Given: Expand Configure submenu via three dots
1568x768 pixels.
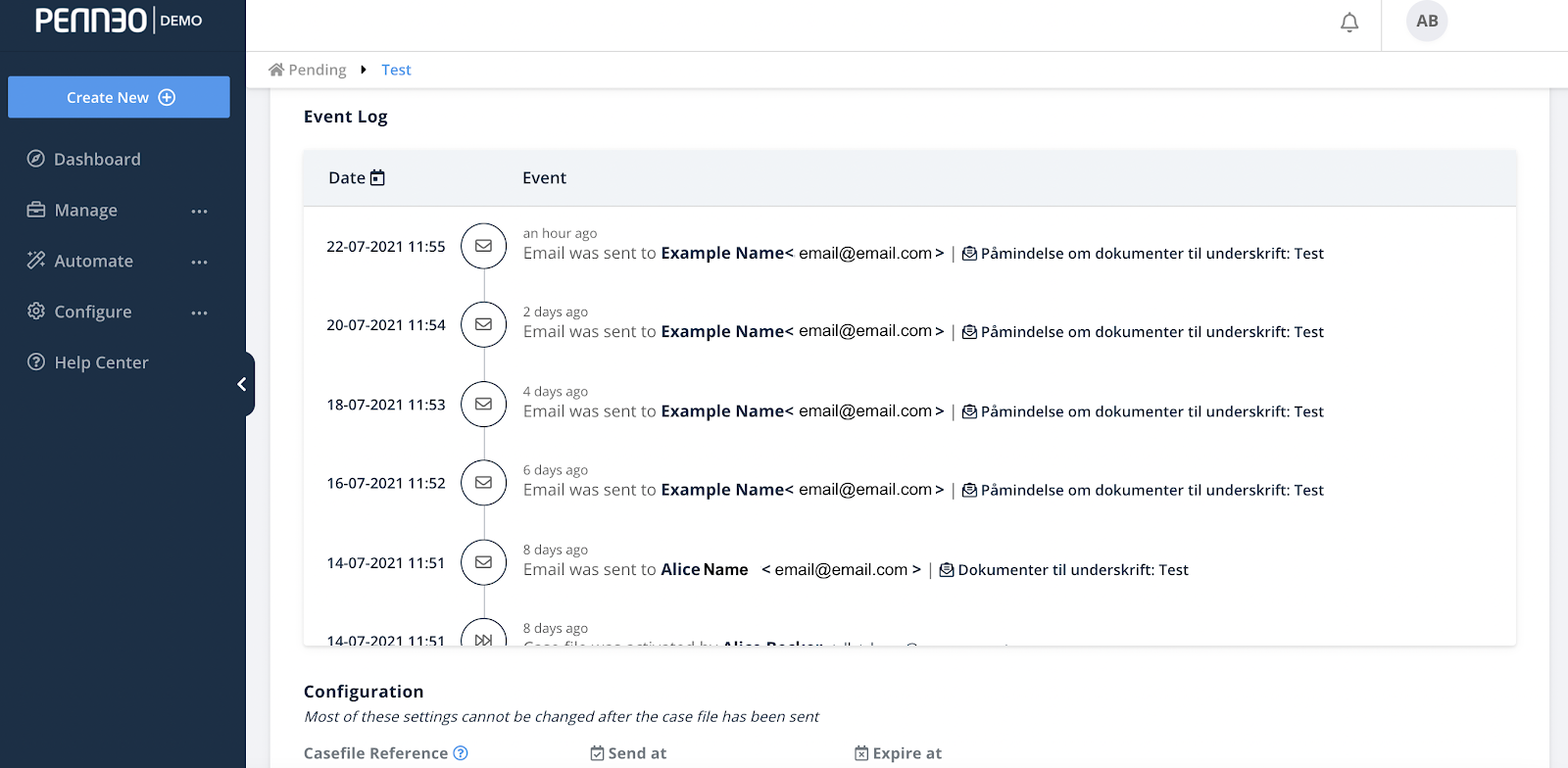Looking at the screenshot, I should (200, 312).
